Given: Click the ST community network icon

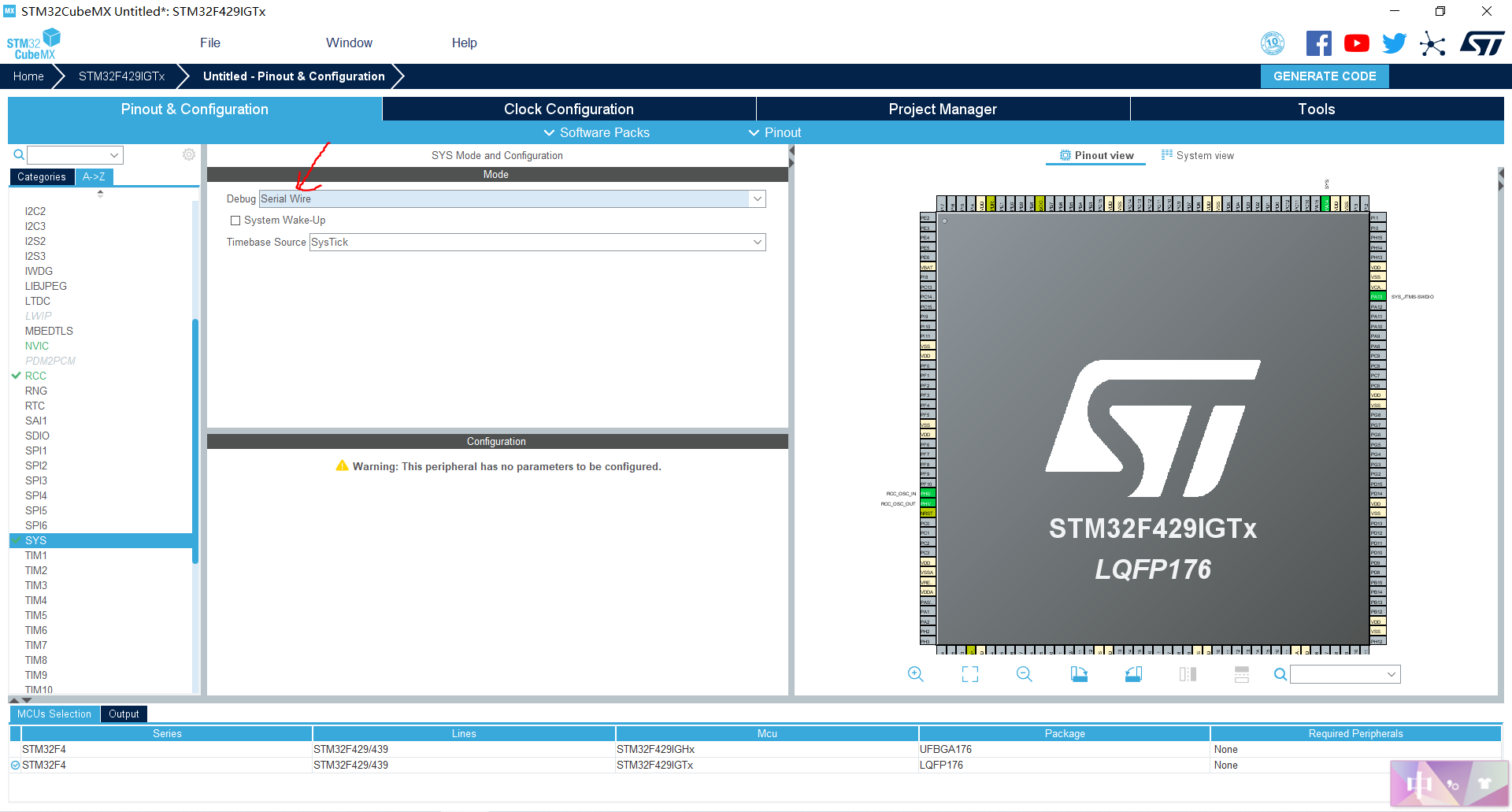Looking at the screenshot, I should (1432, 43).
